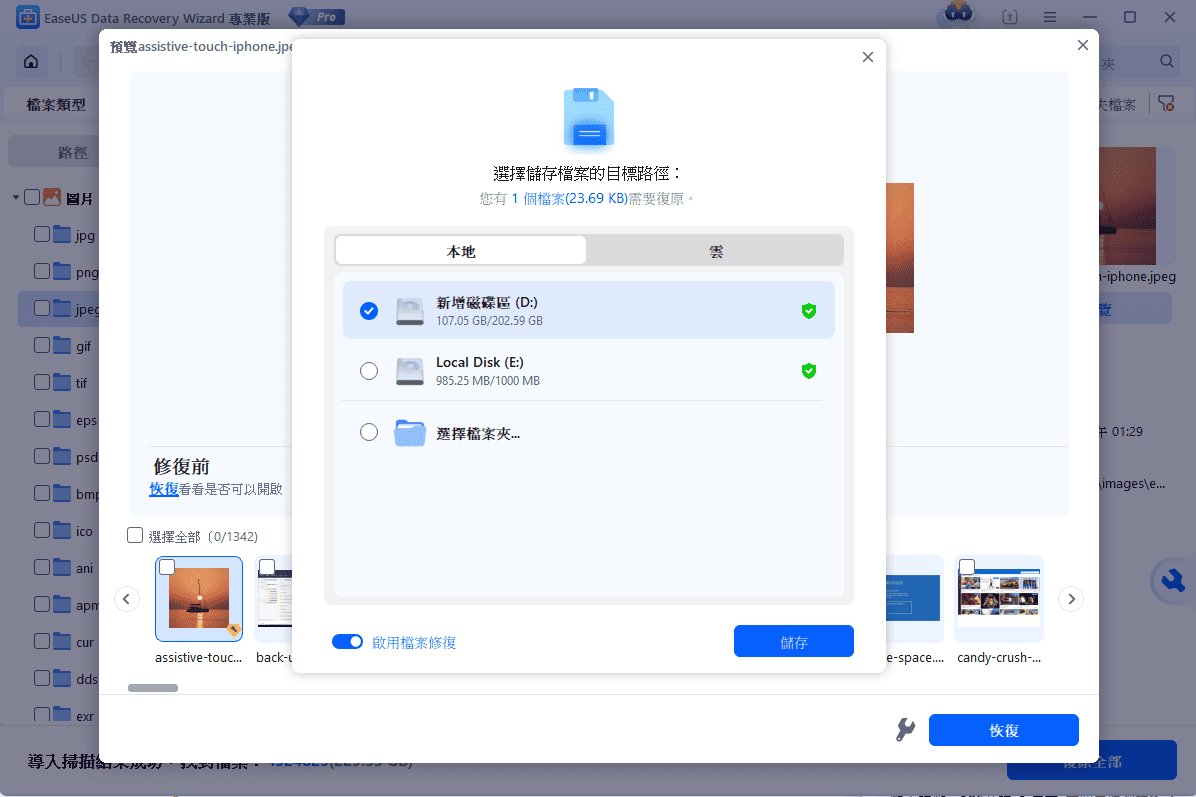Click the Home icon in main window
Image resolution: width=1196 pixels, height=797 pixels.
tap(31, 61)
